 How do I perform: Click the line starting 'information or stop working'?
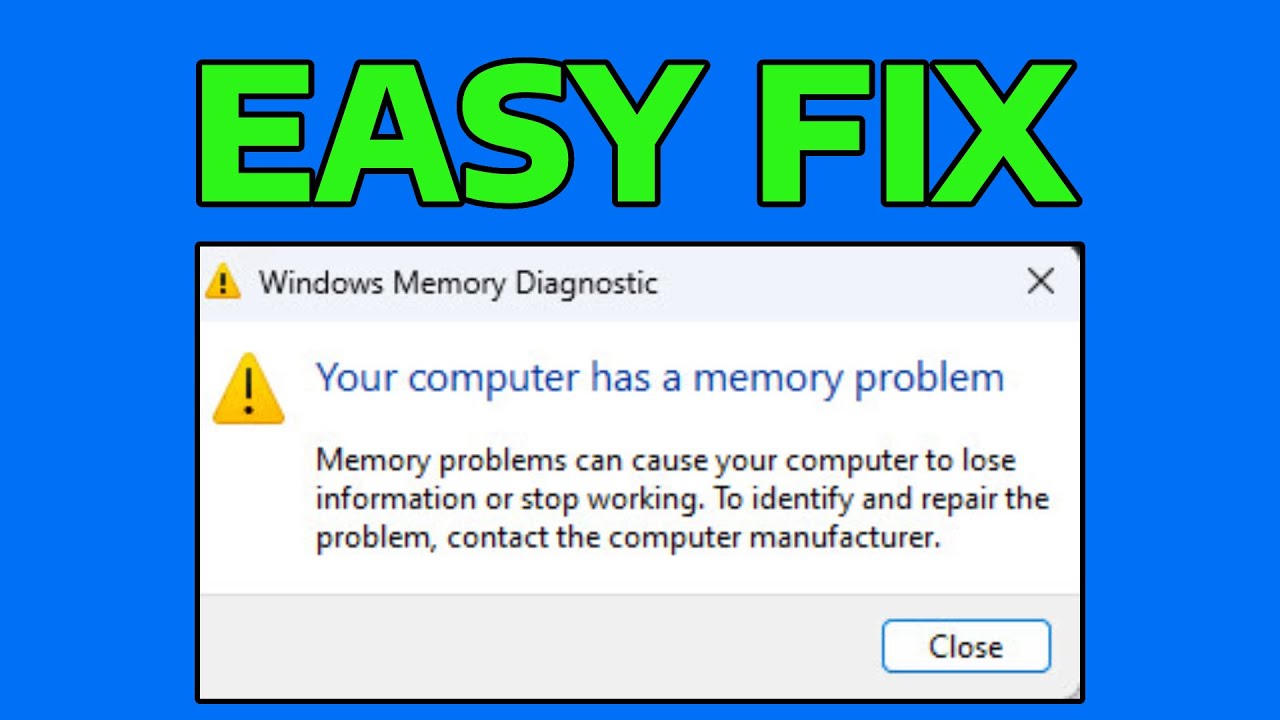click(682, 499)
